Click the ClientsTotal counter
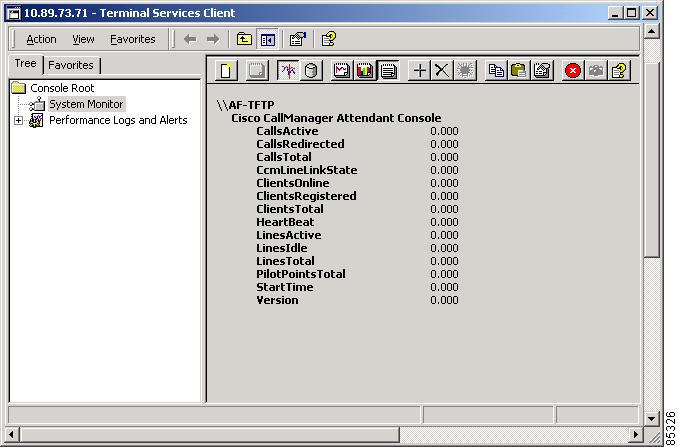The width and height of the screenshot is (678, 447). pos(290,209)
